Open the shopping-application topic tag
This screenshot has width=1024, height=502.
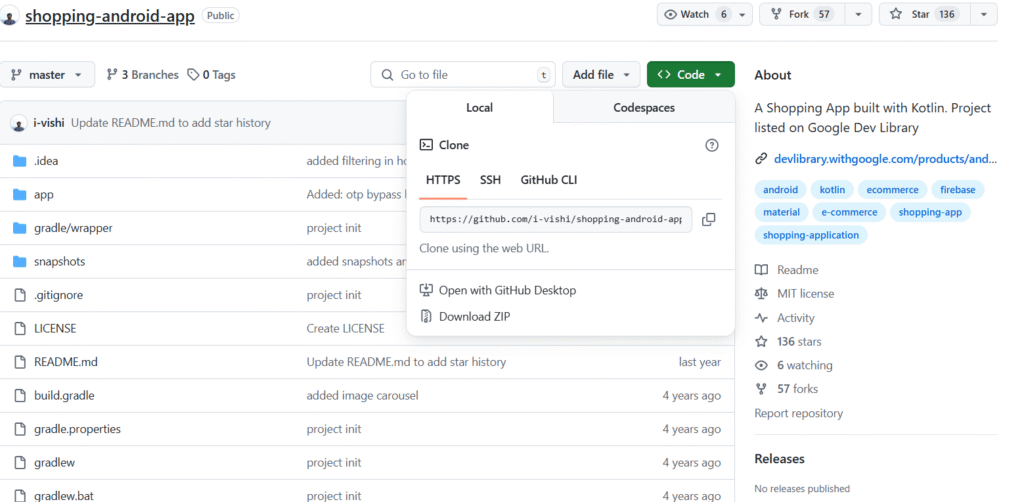(810, 235)
